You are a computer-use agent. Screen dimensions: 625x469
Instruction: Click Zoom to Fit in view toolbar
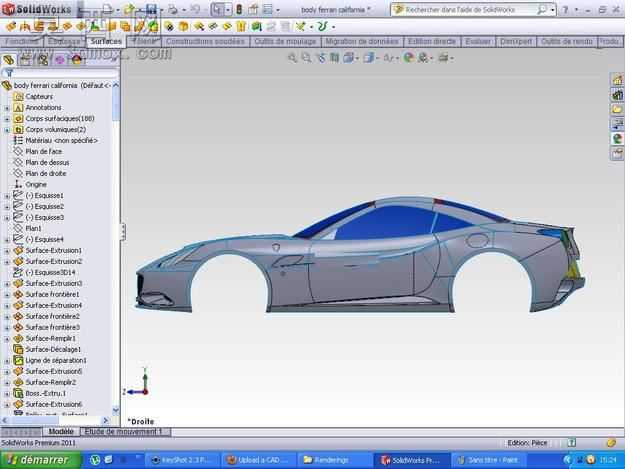(x=292, y=58)
